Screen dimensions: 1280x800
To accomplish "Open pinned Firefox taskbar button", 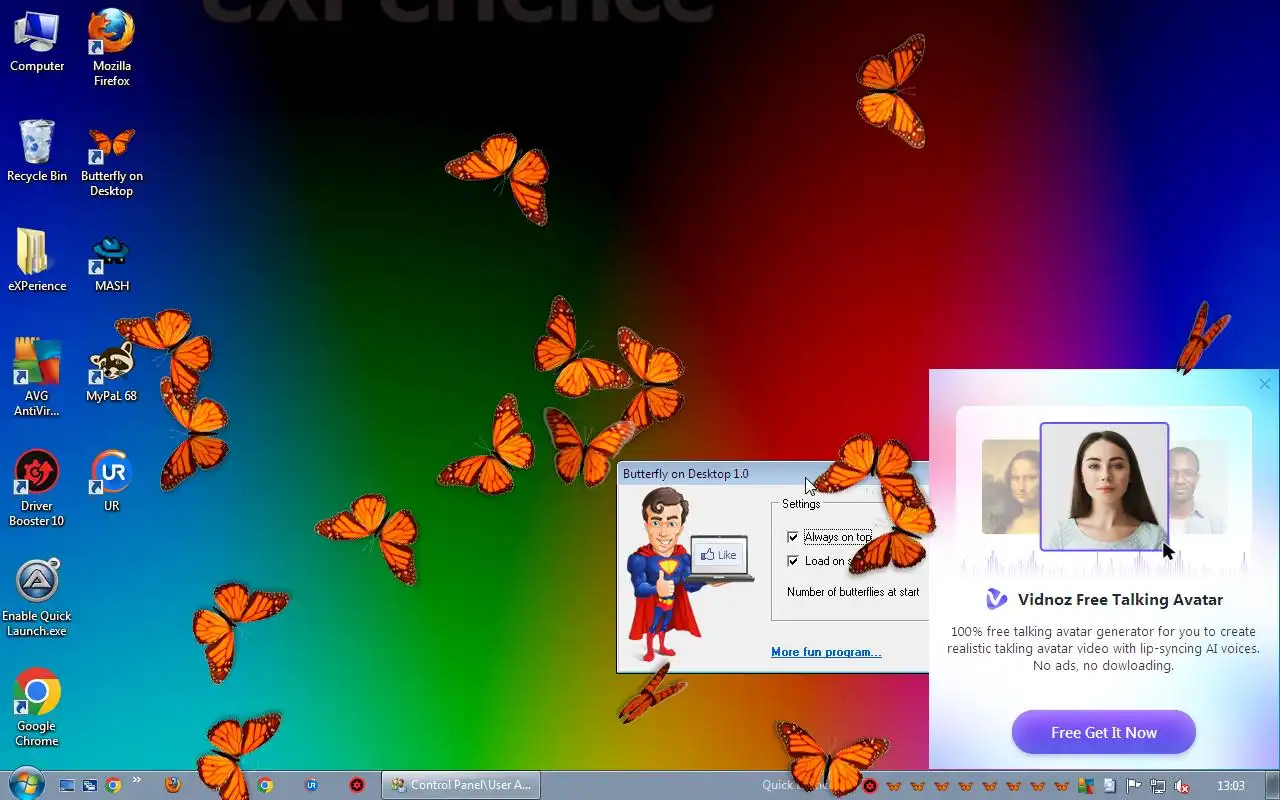I will (173, 785).
